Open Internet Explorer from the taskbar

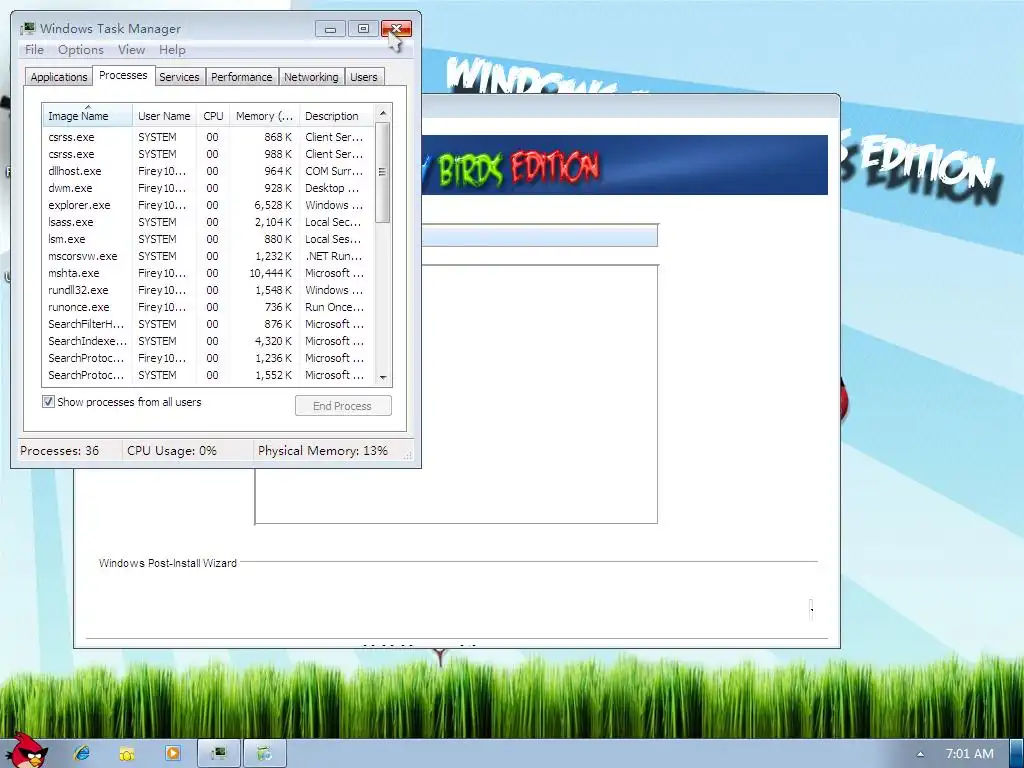[82, 753]
